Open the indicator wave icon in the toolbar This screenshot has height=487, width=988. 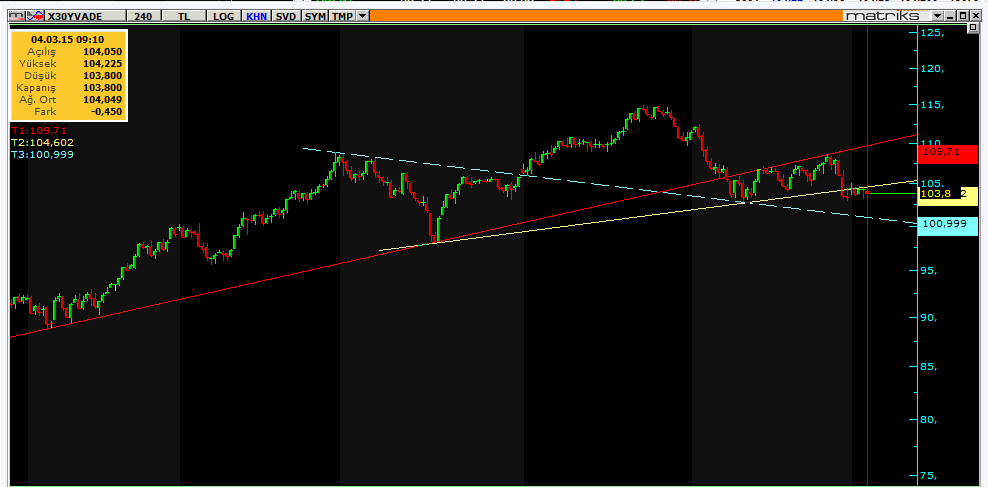pos(35,16)
